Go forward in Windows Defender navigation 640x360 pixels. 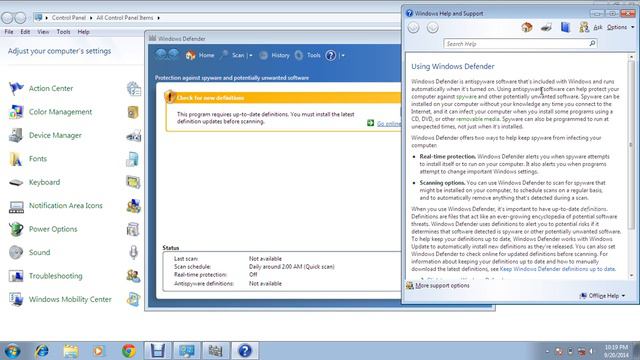174,55
